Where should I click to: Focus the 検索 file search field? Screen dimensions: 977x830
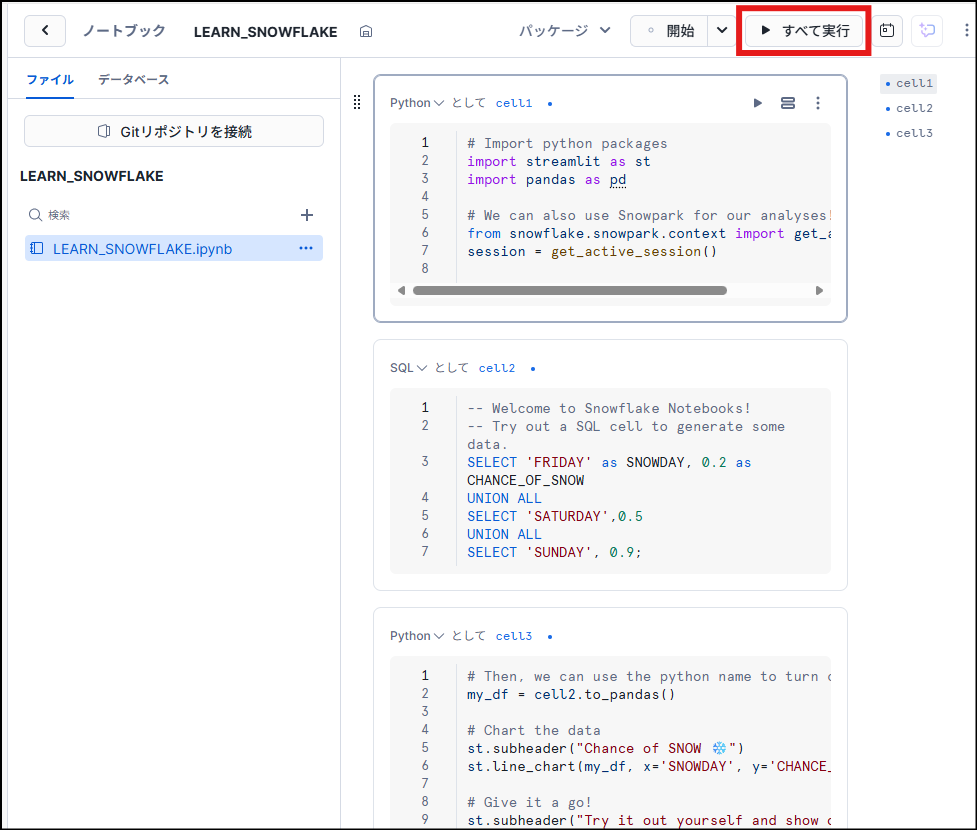tap(162, 215)
